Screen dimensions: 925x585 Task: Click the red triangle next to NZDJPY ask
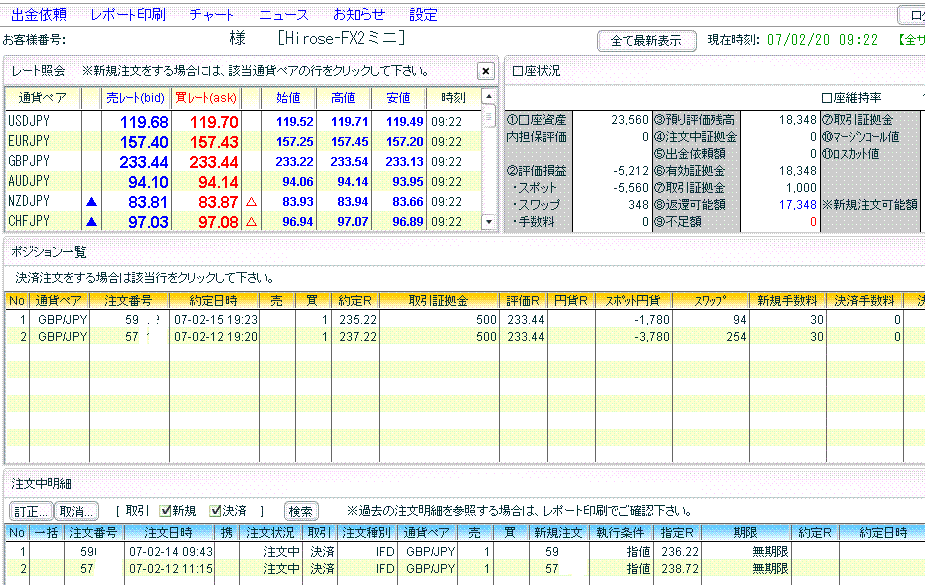pyautogui.click(x=251, y=202)
